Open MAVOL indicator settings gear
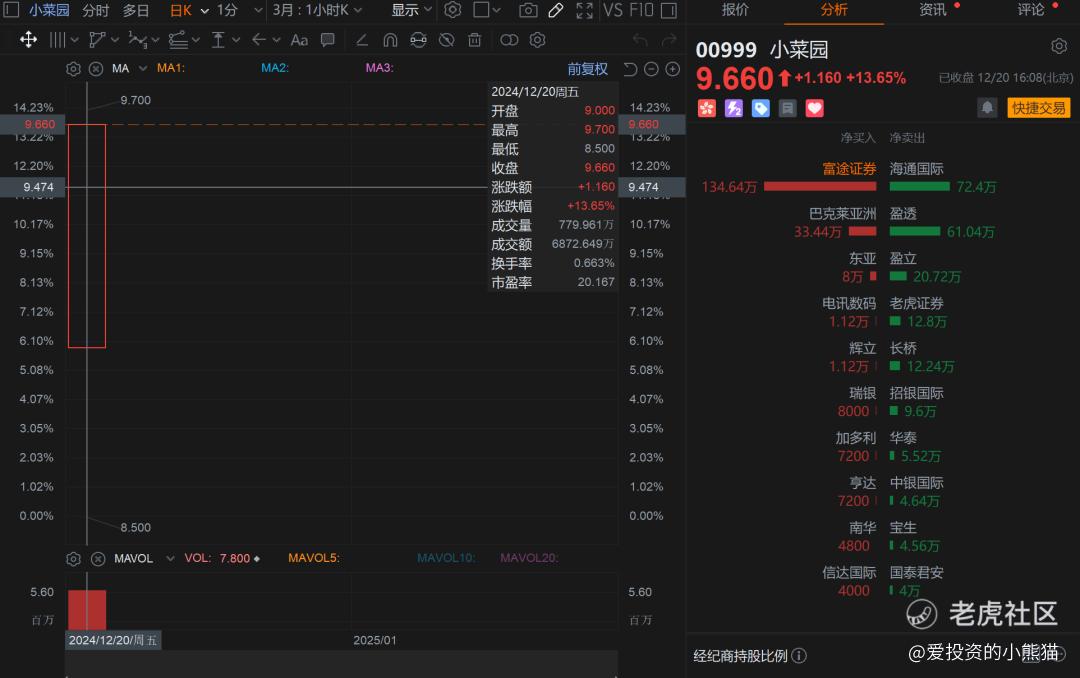The height and width of the screenshot is (678, 1080). (x=74, y=559)
